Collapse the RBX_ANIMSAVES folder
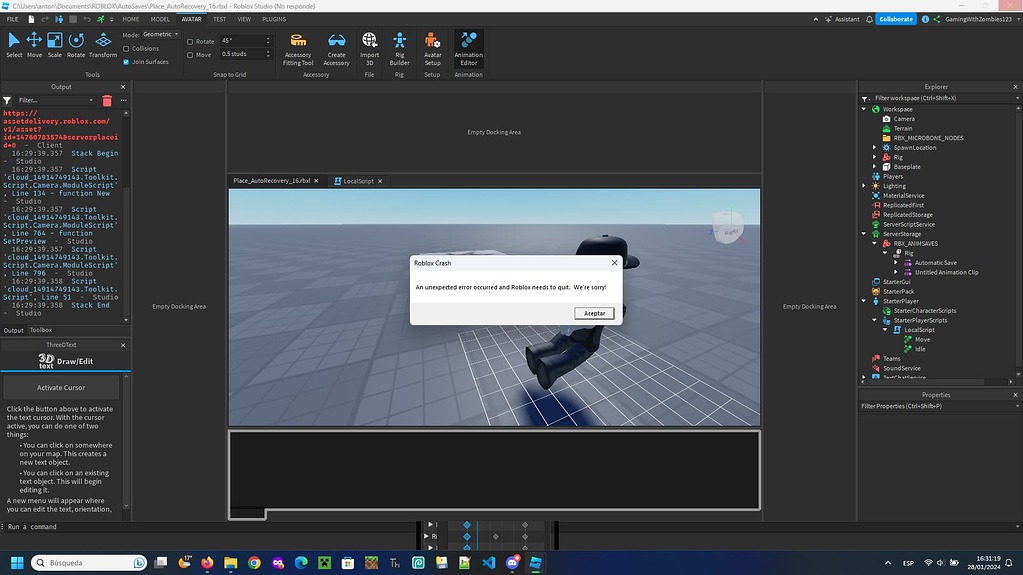 coord(874,243)
